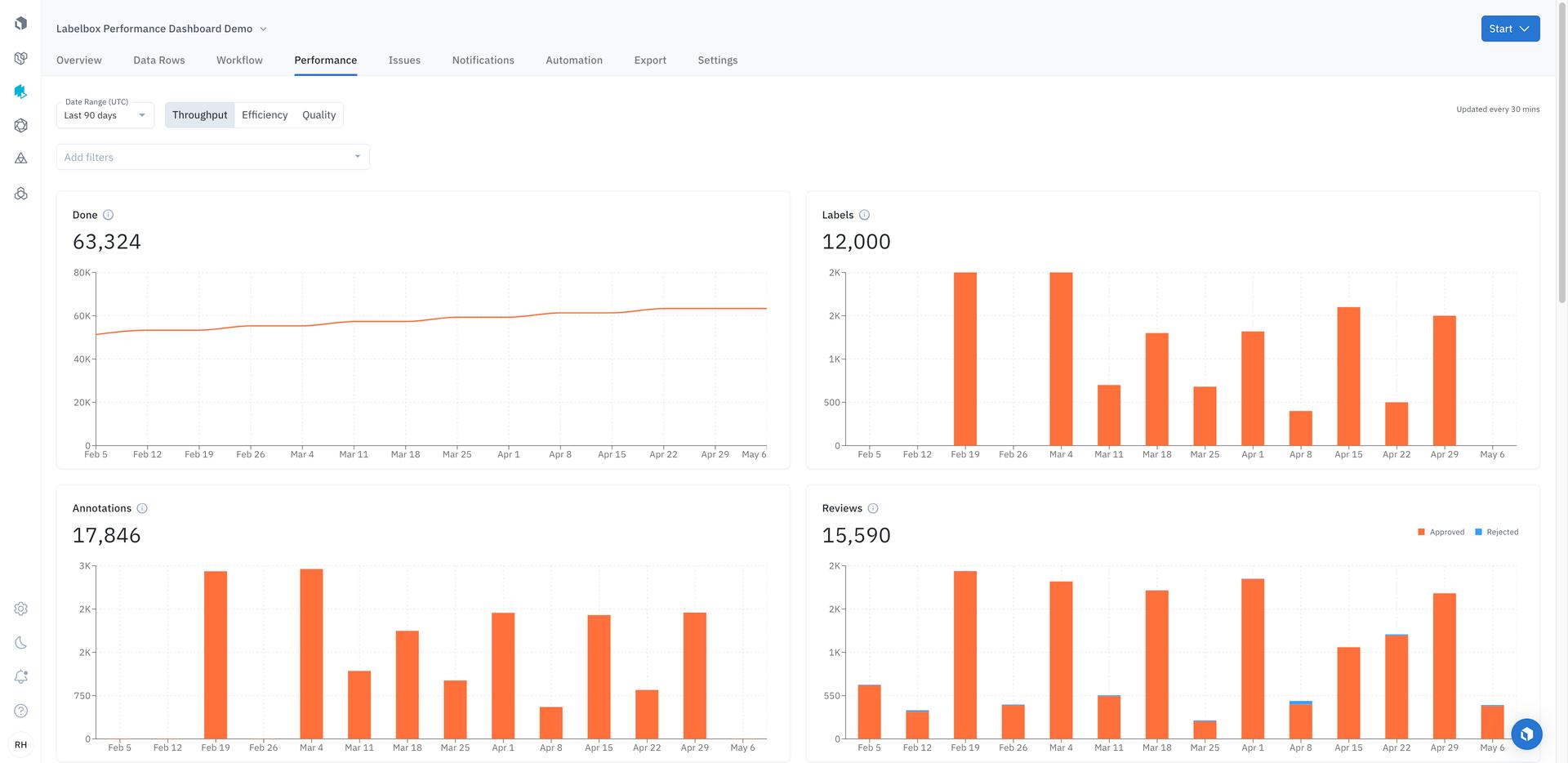Click the Rejected legend color swatch
1568x763 pixels.
click(x=1478, y=532)
